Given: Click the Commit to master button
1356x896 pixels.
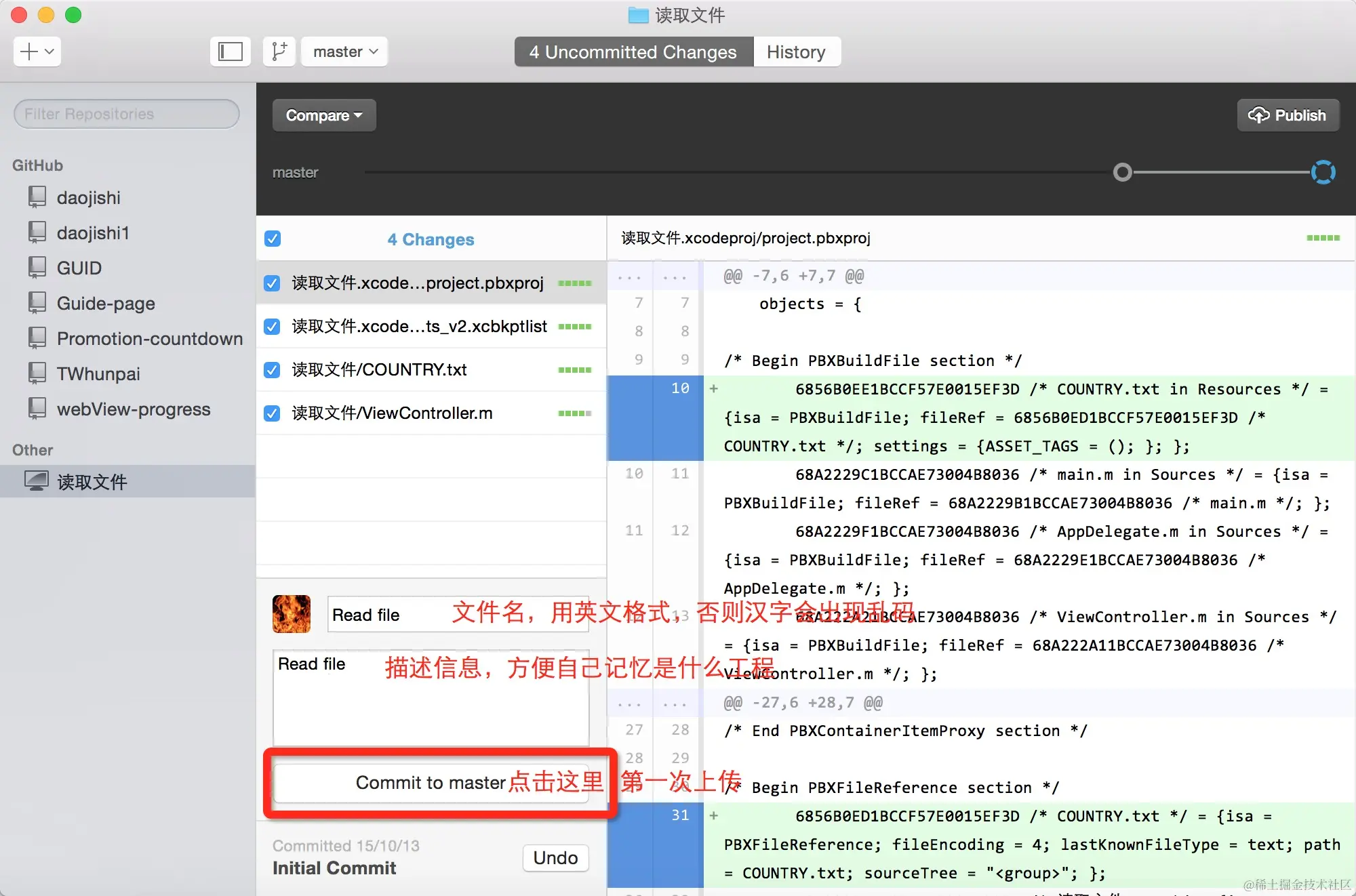Looking at the screenshot, I should click(431, 783).
